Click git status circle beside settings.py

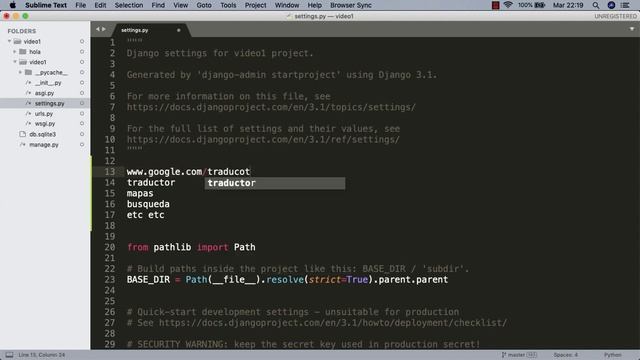[x=82, y=103]
